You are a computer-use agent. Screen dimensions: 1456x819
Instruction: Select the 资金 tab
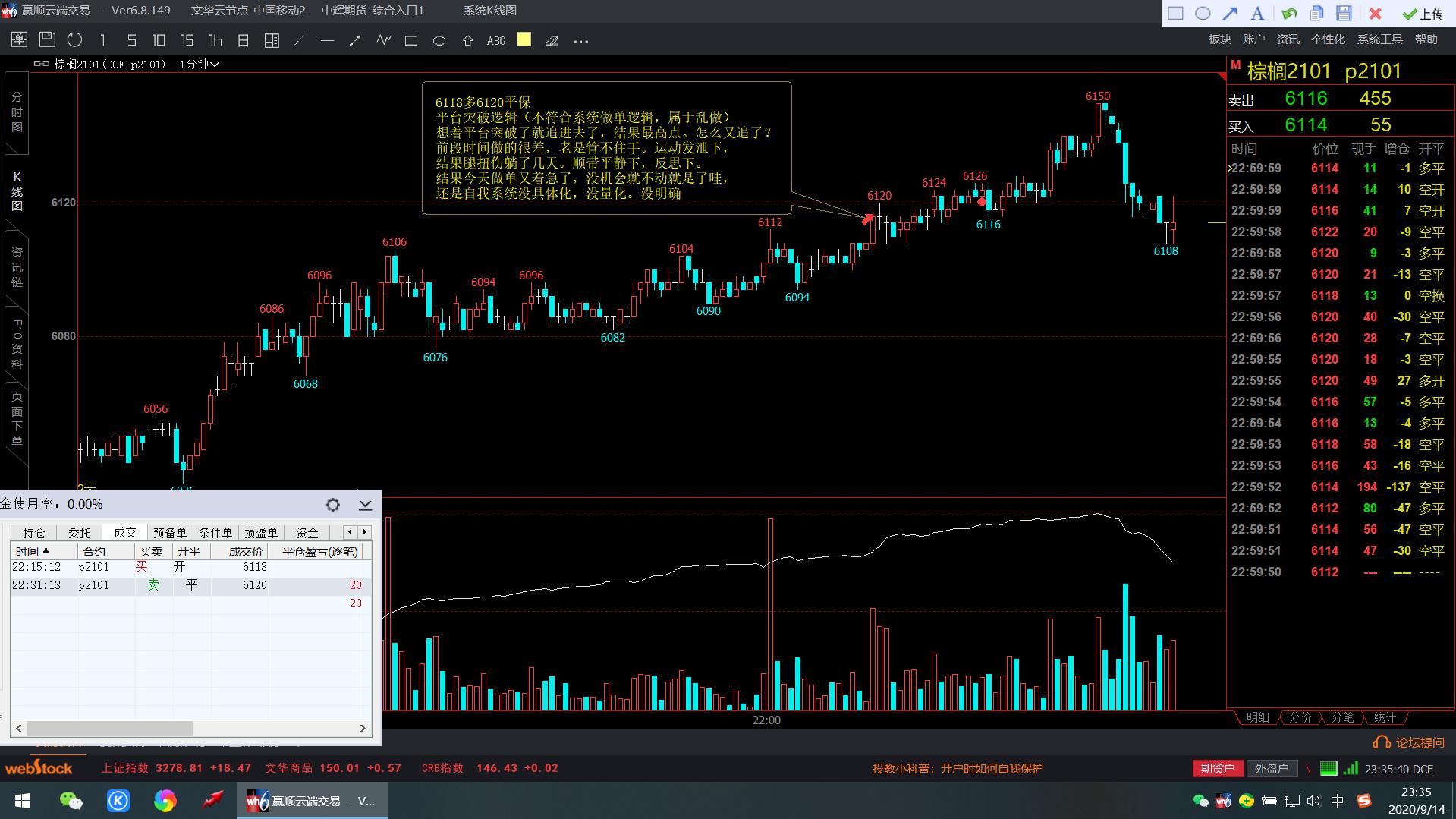[307, 532]
